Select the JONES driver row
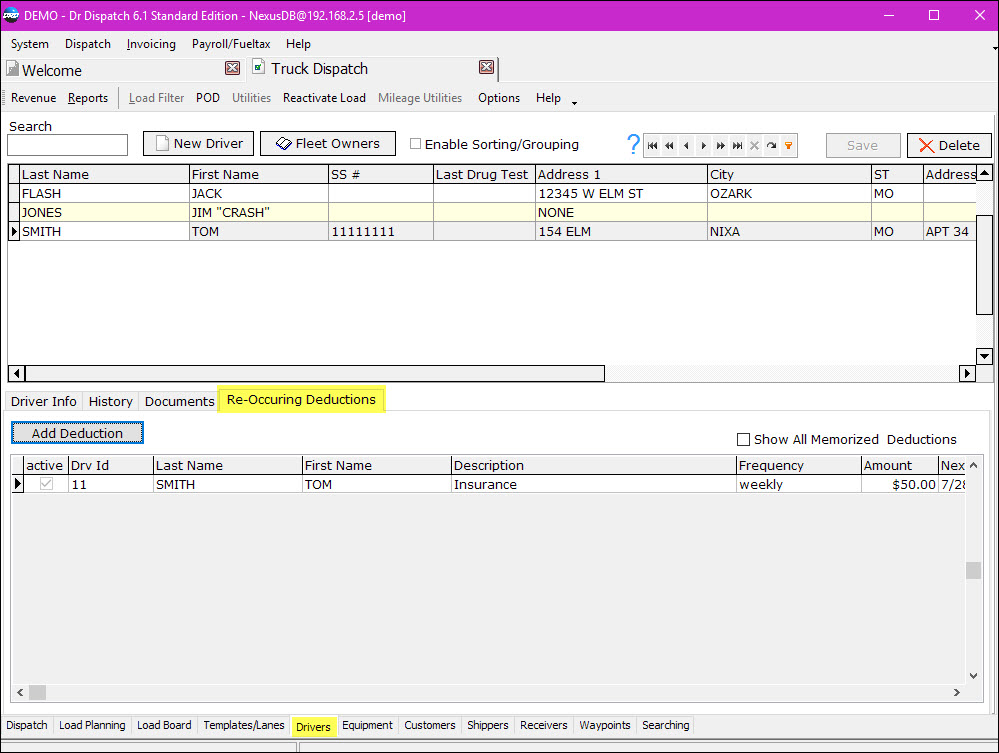The image size is (999, 753). (492, 212)
